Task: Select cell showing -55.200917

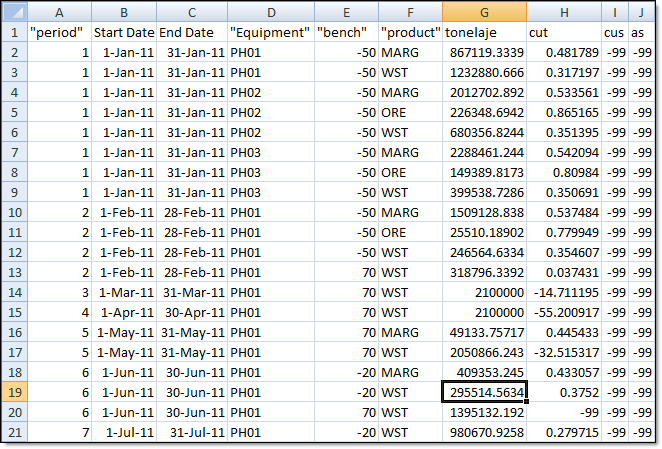Action: click(x=565, y=313)
